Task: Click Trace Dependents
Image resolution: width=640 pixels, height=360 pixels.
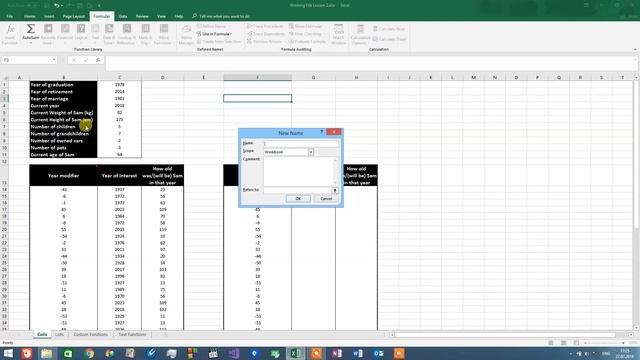Action: (266, 34)
